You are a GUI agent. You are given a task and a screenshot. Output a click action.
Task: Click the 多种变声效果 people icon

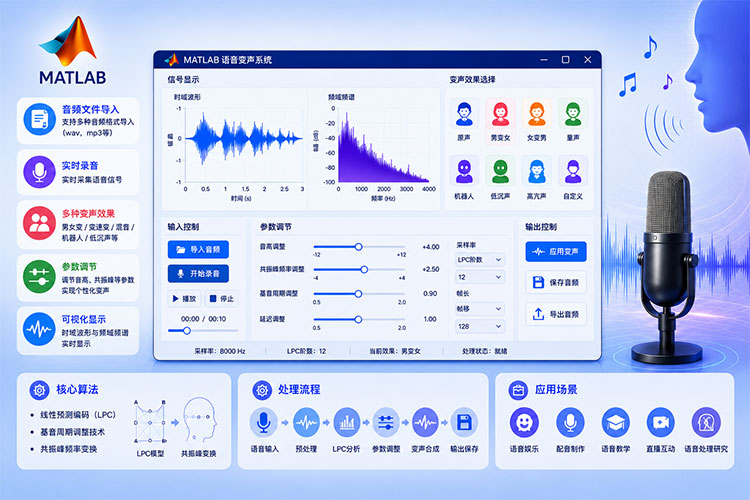click(39, 223)
